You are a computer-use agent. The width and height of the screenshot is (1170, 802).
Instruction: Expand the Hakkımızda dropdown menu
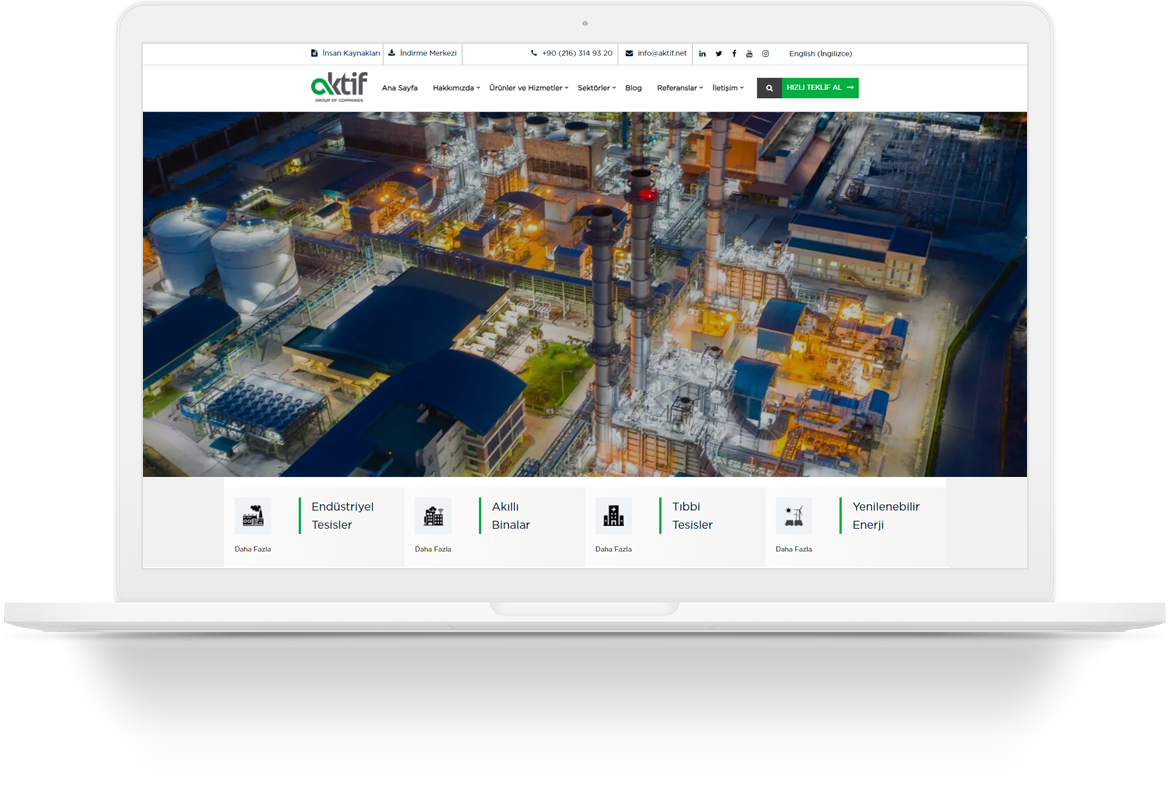(456, 88)
